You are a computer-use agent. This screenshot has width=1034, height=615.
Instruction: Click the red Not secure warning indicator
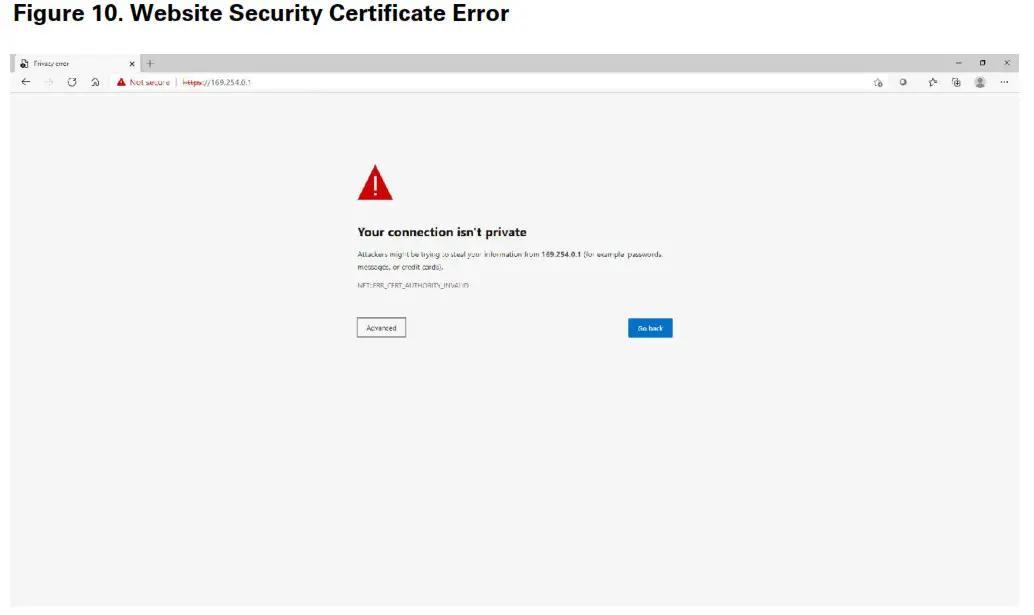tap(143, 82)
